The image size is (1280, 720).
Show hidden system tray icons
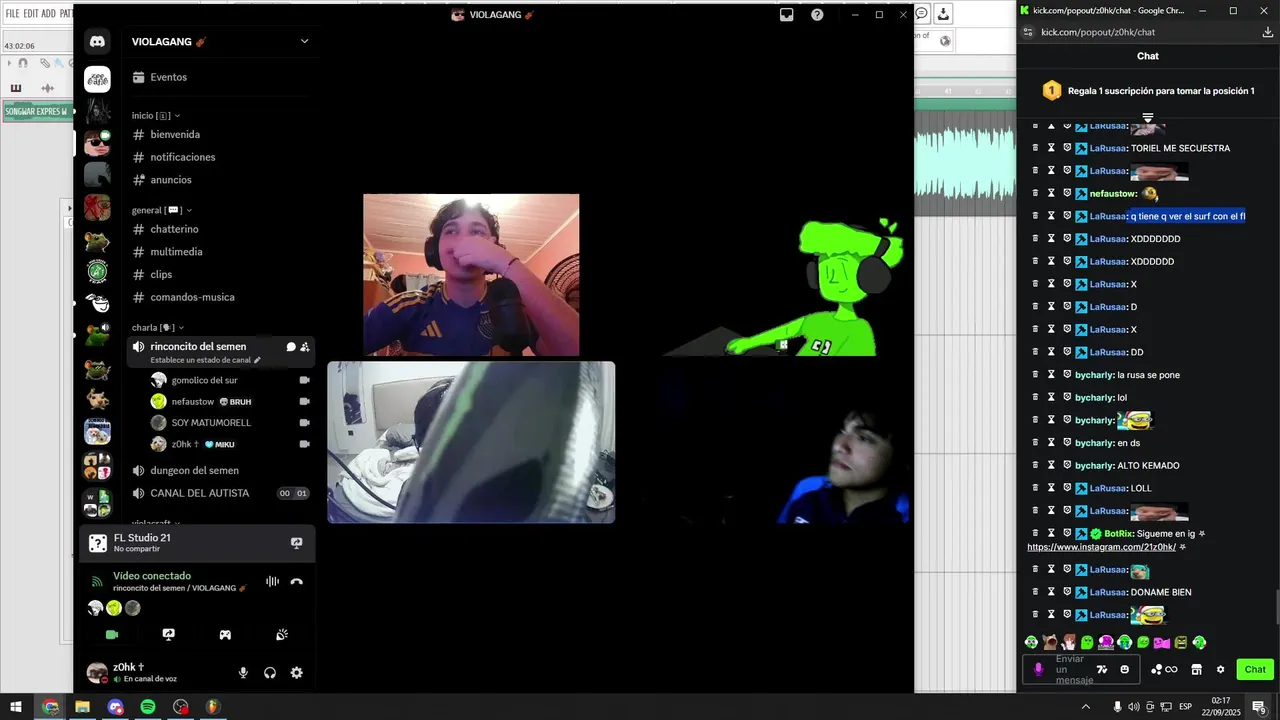[x=1086, y=707]
